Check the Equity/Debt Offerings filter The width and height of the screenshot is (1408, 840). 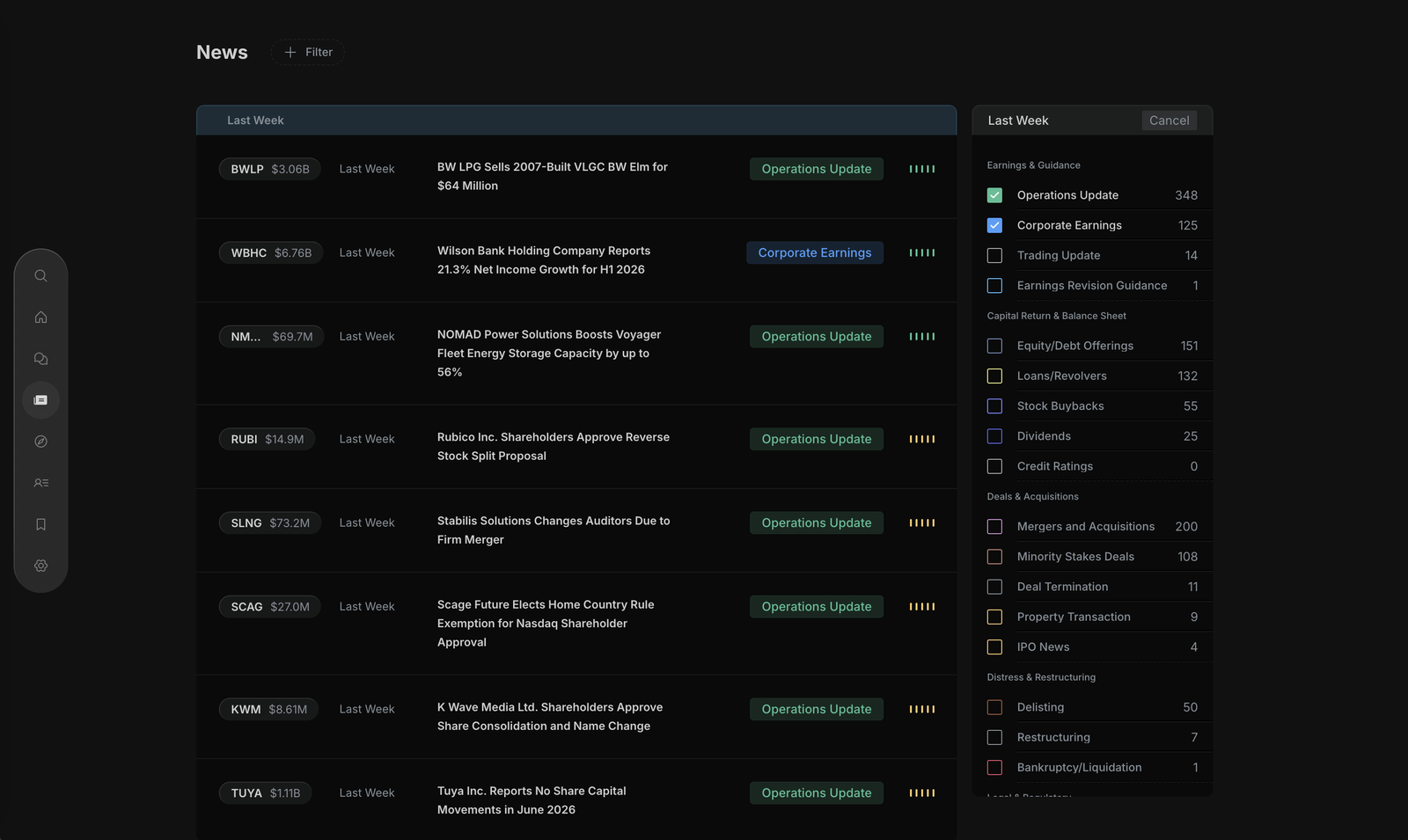pos(994,346)
